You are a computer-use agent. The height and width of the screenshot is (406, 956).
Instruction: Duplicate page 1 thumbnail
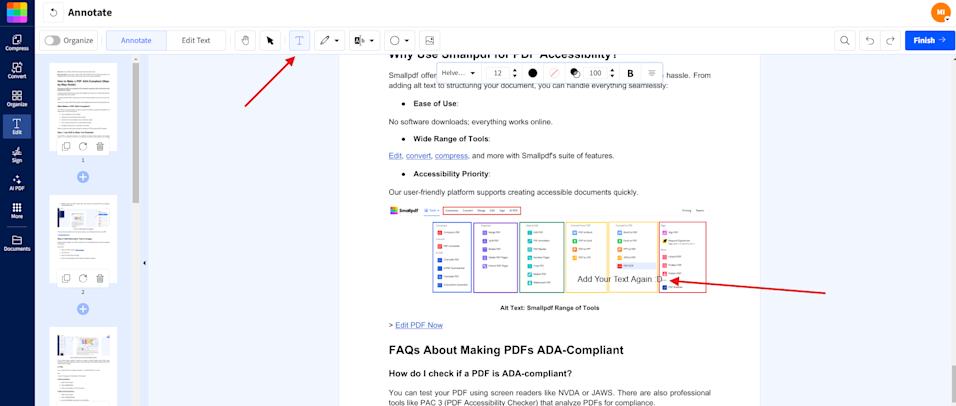coord(66,146)
